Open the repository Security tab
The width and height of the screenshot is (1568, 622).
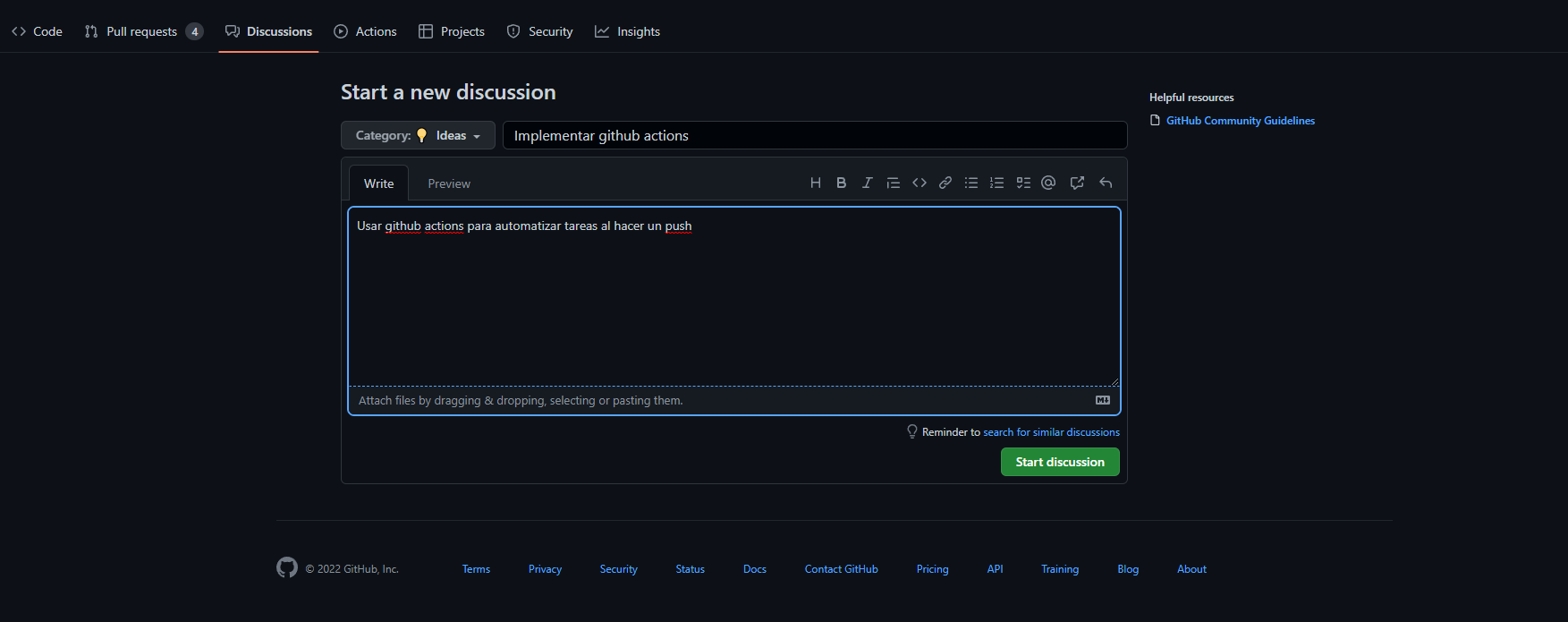point(539,31)
